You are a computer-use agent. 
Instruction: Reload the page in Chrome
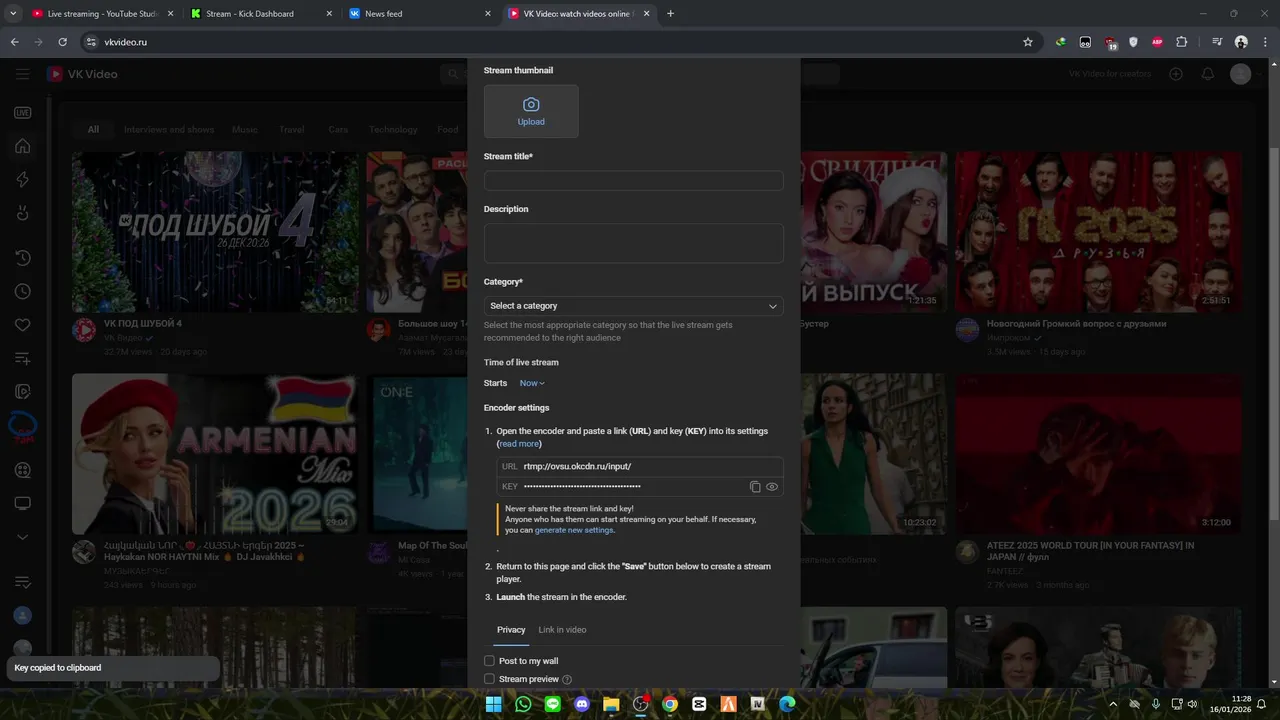[62, 42]
